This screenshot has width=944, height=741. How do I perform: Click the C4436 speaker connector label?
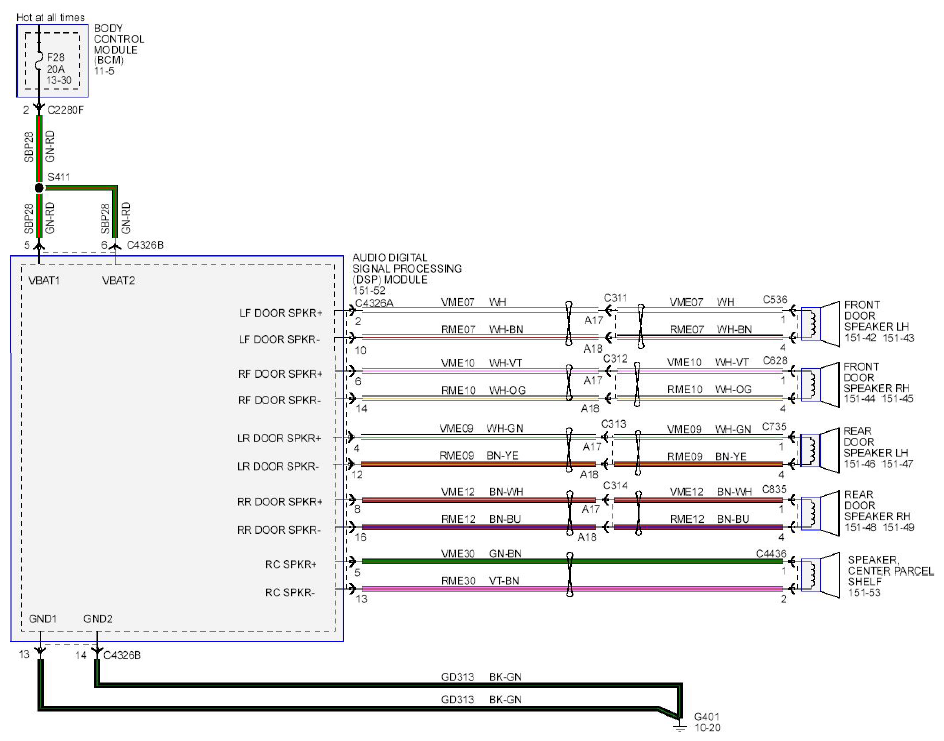[x=771, y=553]
